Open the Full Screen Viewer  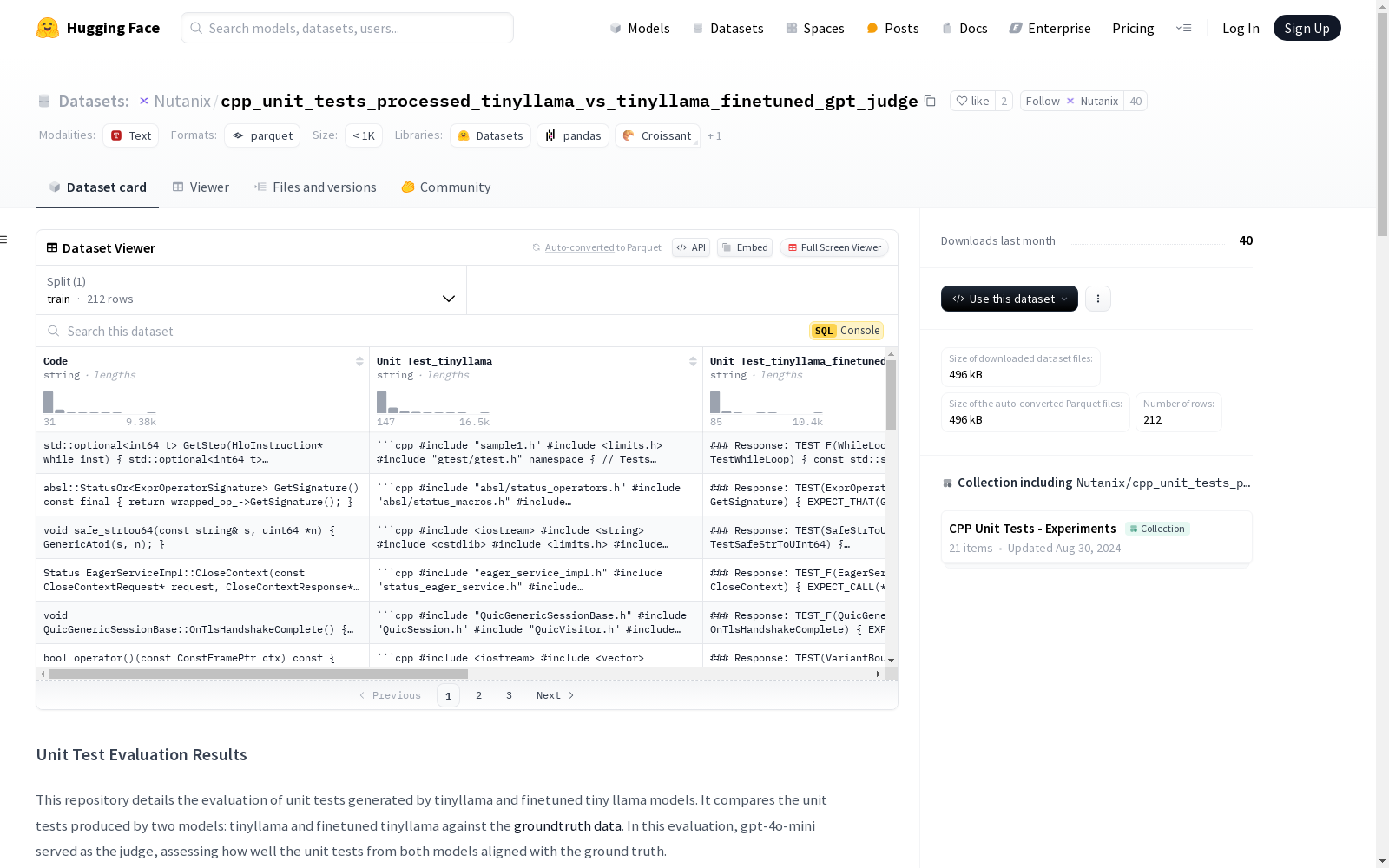[834, 247]
